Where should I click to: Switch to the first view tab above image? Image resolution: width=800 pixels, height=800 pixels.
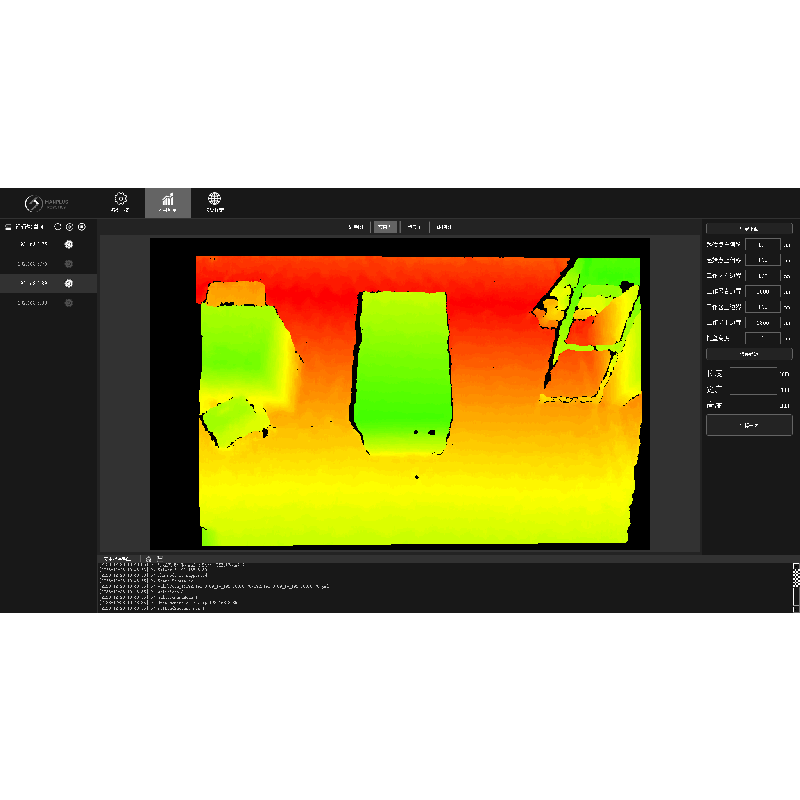click(x=356, y=227)
